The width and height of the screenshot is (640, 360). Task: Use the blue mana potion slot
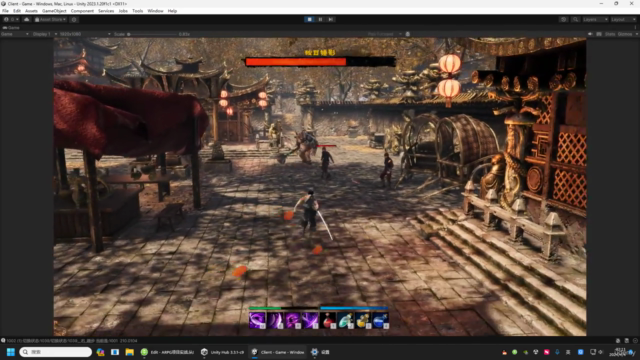380,320
